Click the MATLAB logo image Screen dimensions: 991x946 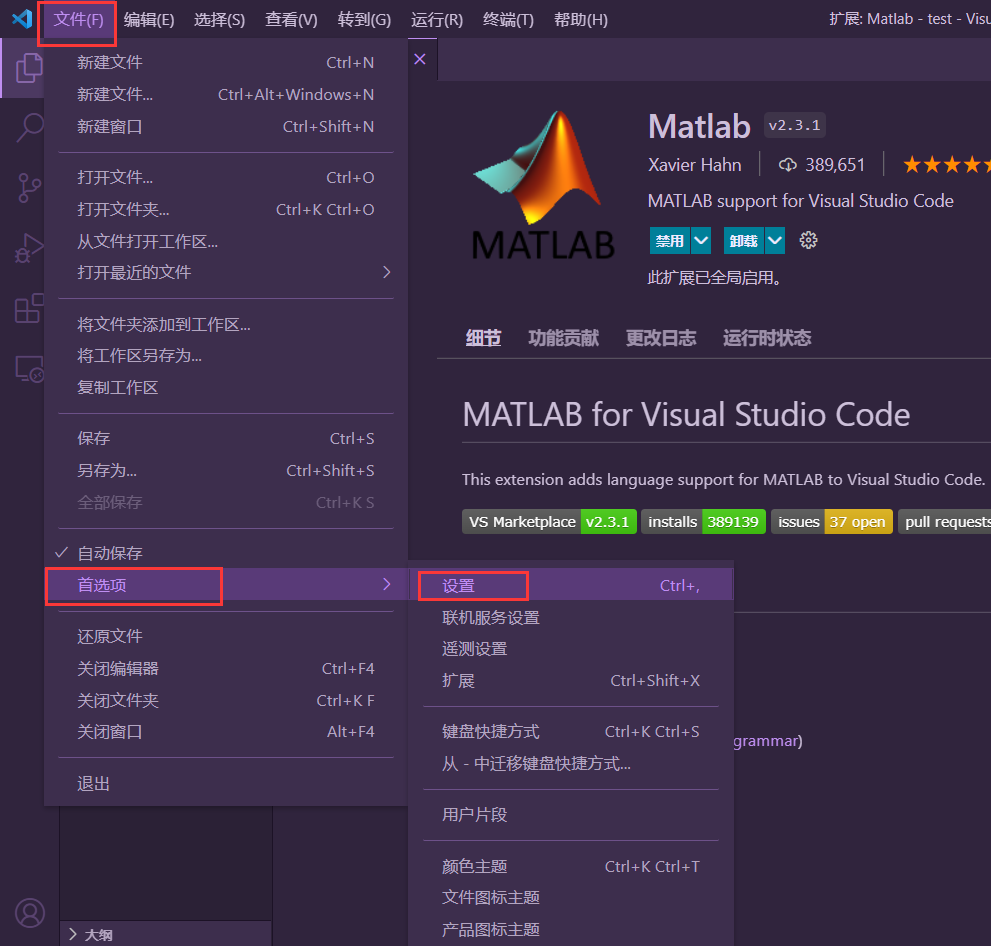pos(543,186)
